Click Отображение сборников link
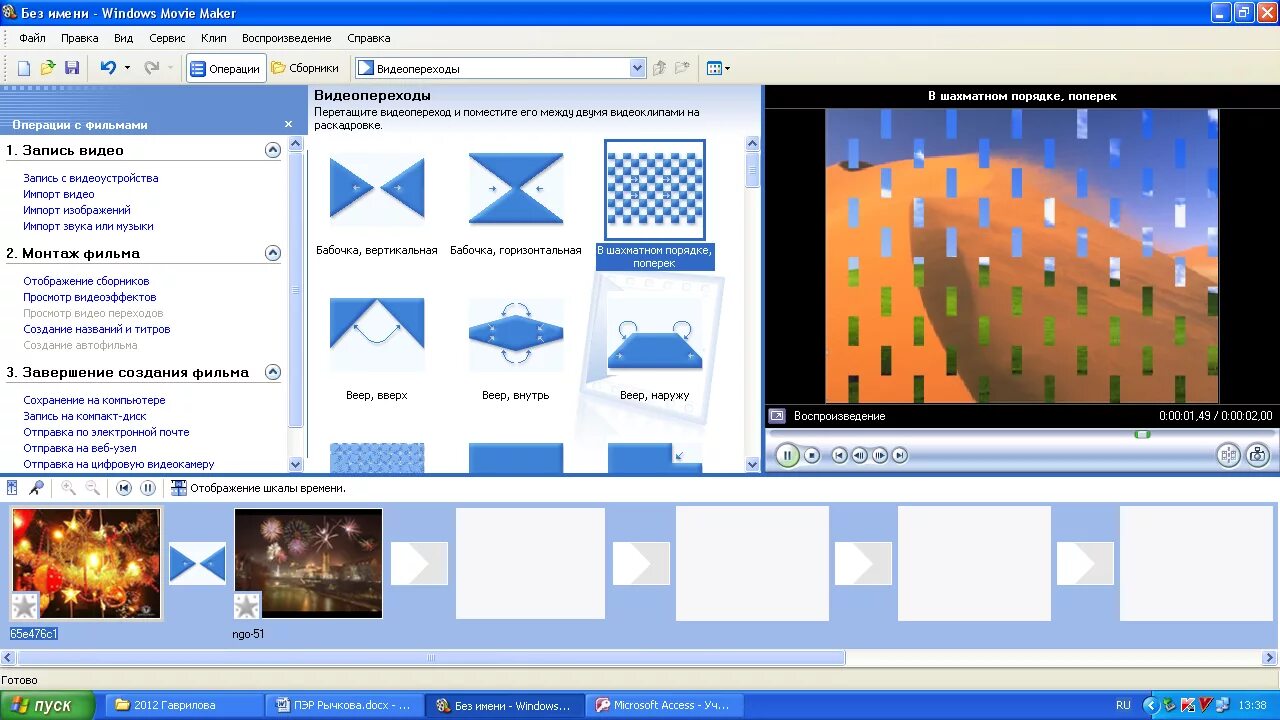 (86, 281)
